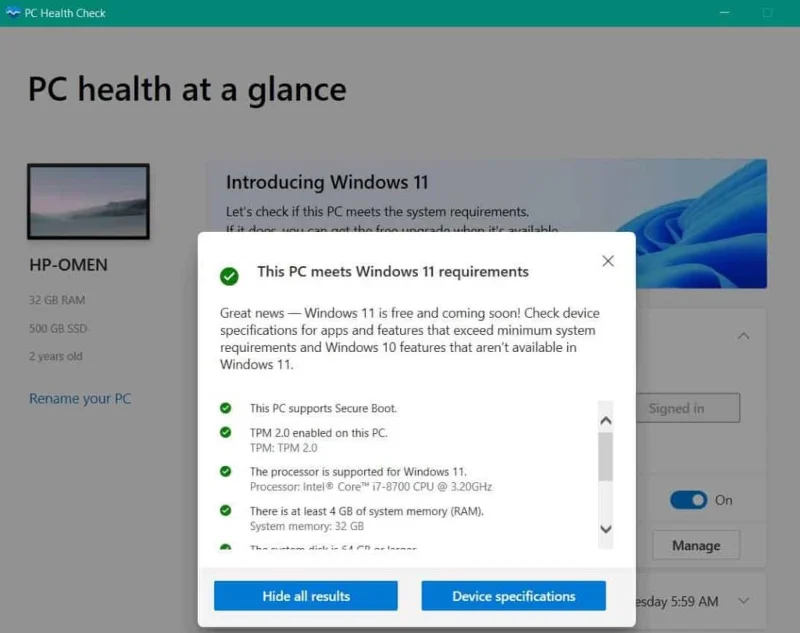This screenshot has height=633, width=800.
Task: Click the check icon beside processor supported
Action: click(226, 471)
